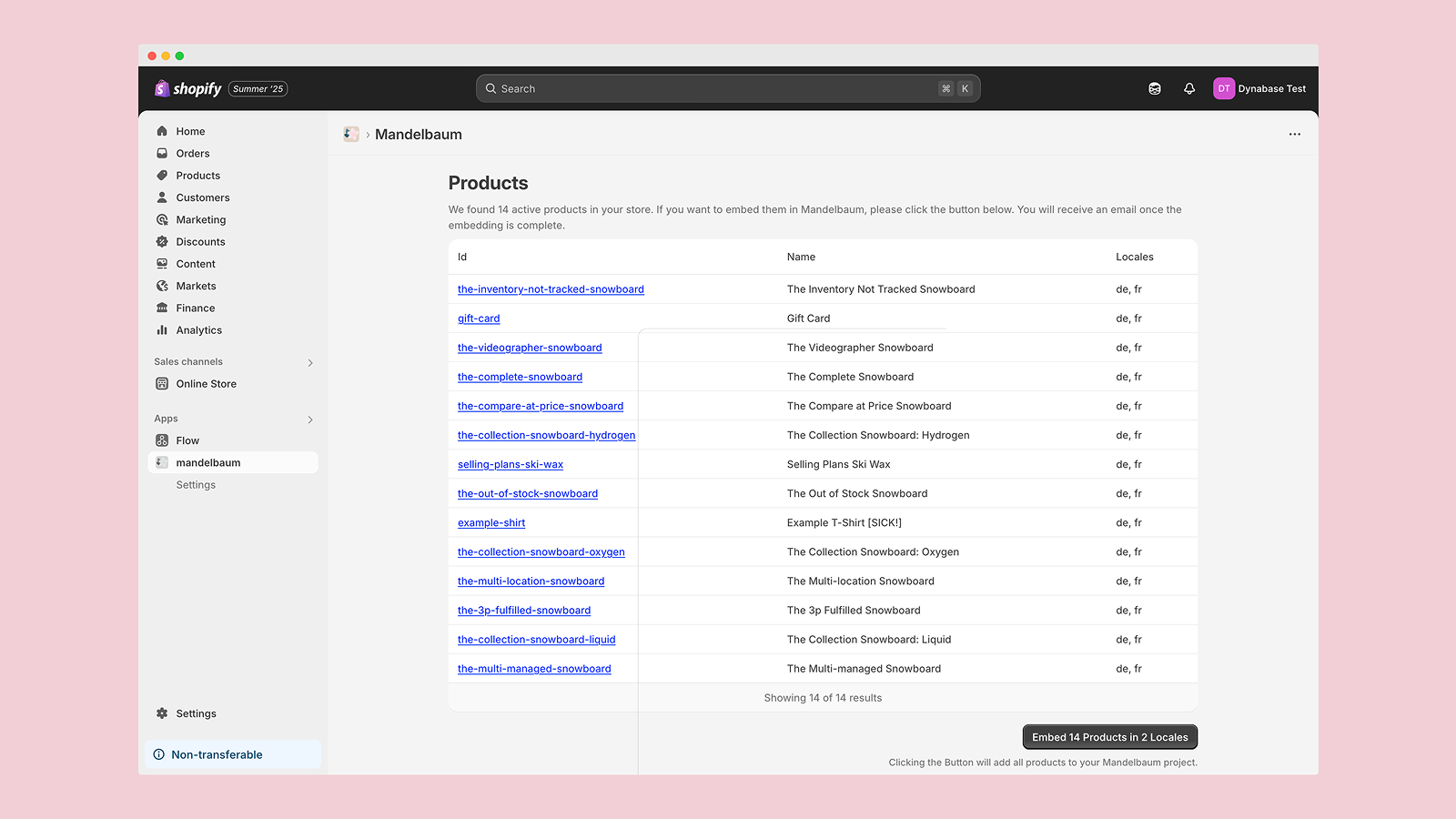Click the Analytics bar chart icon
Screen dimensions: 1456x819
tap(162, 330)
